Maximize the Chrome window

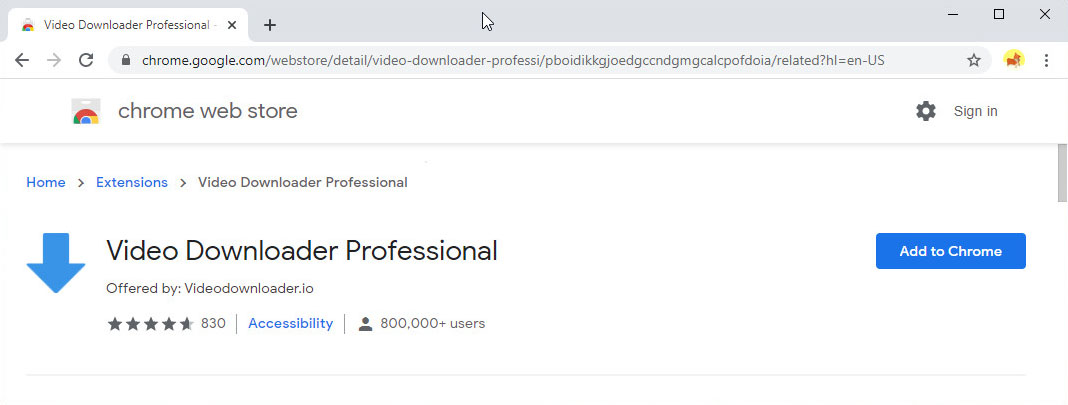[x=999, y=14]
